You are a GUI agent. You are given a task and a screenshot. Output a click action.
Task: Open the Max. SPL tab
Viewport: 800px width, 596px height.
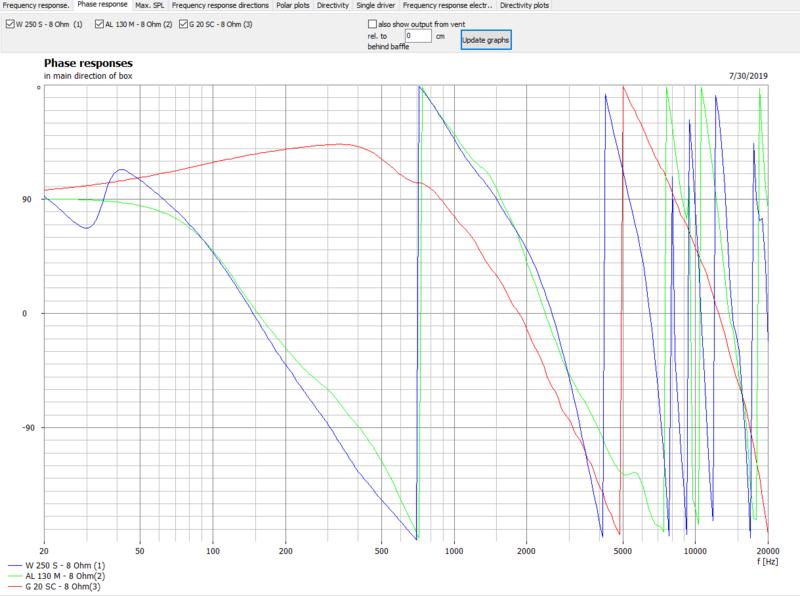click(x=150, y=6)
